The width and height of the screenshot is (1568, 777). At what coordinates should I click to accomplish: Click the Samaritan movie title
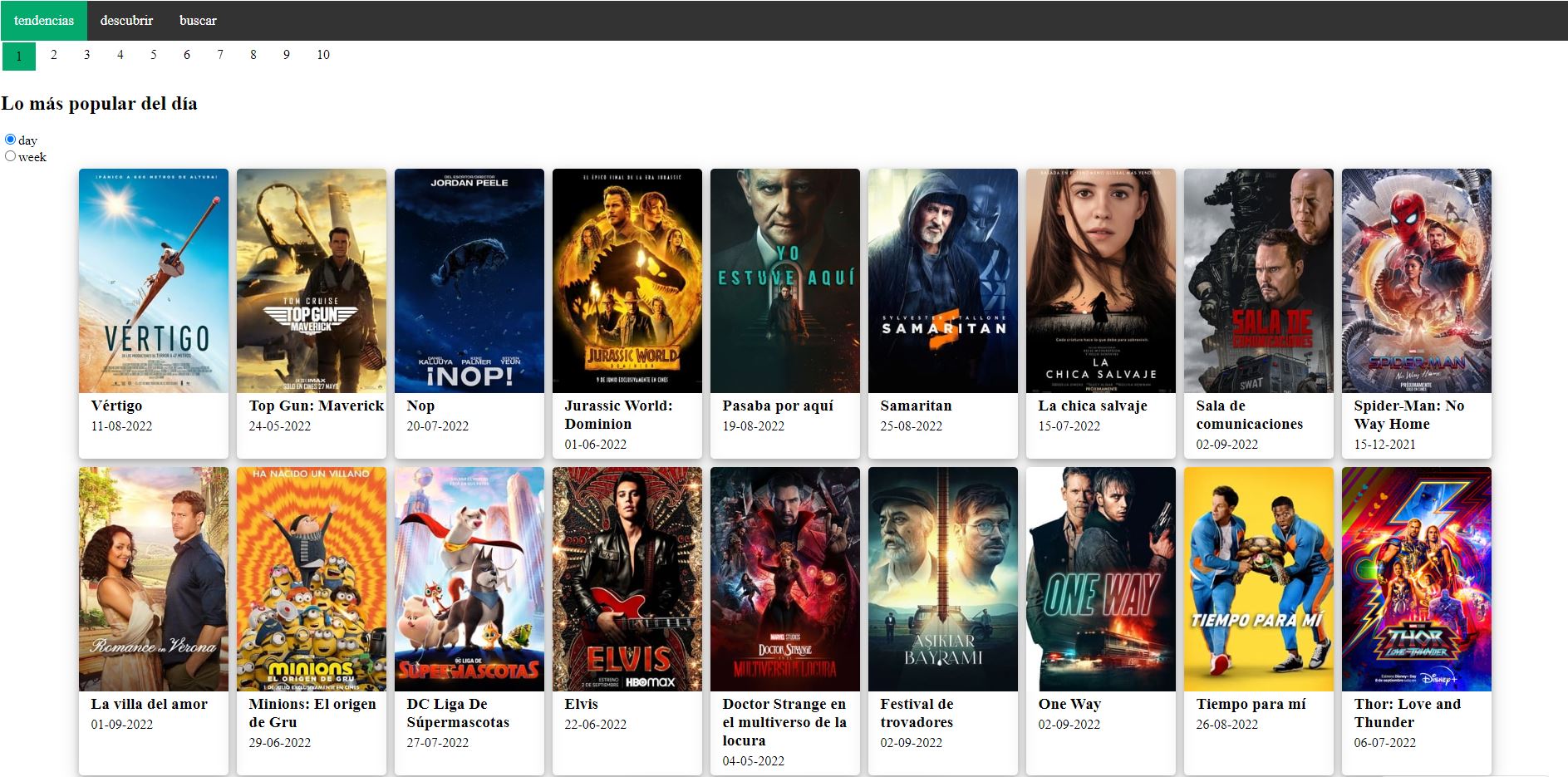(x=916, y=406)
